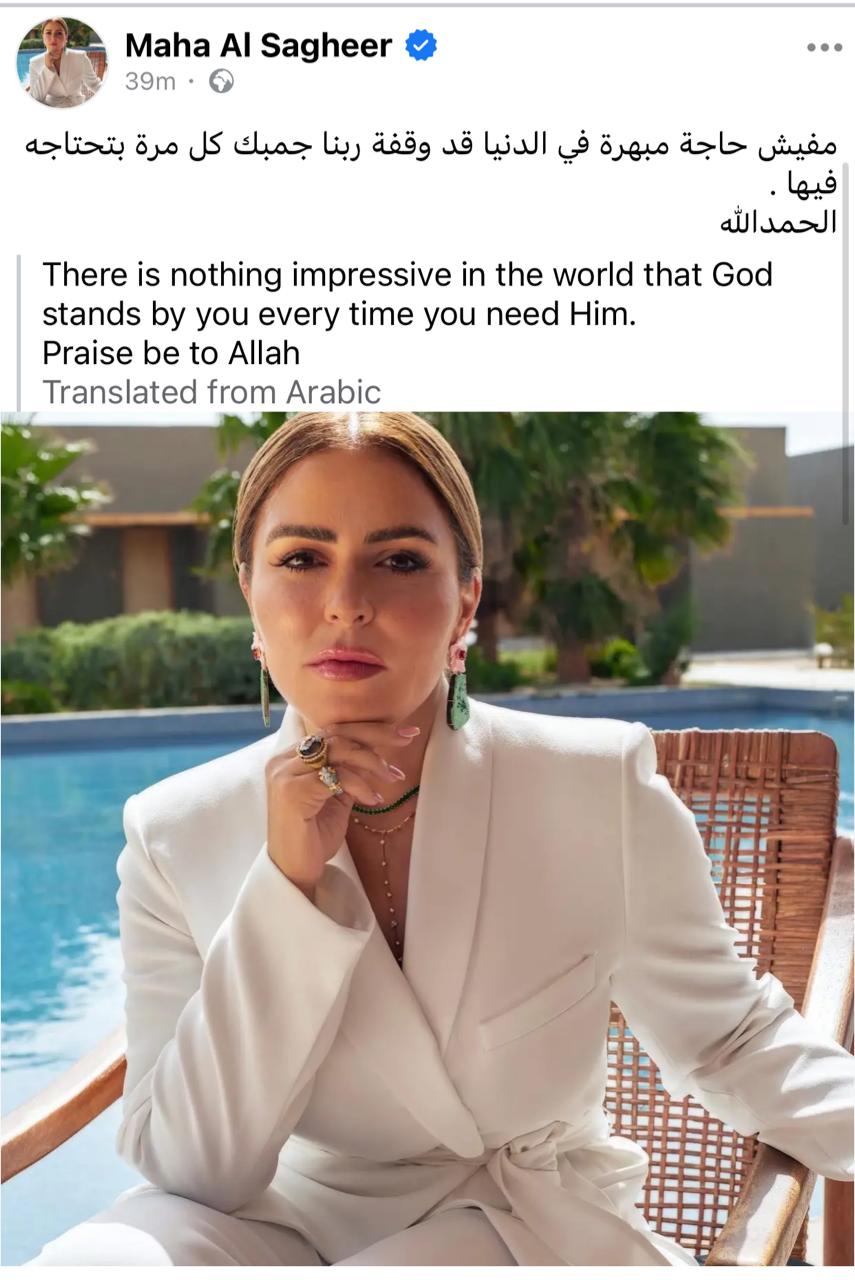This screenshot has width=855, height=1280.
Task: Tap the 39m post timestamp
Action: [150, 82]
